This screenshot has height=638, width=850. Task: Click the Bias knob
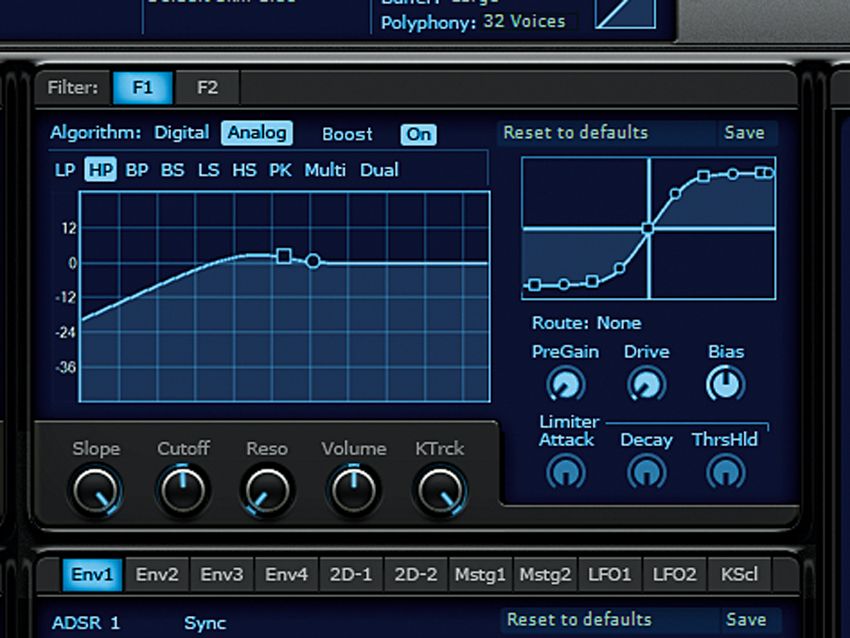point(724,383)
